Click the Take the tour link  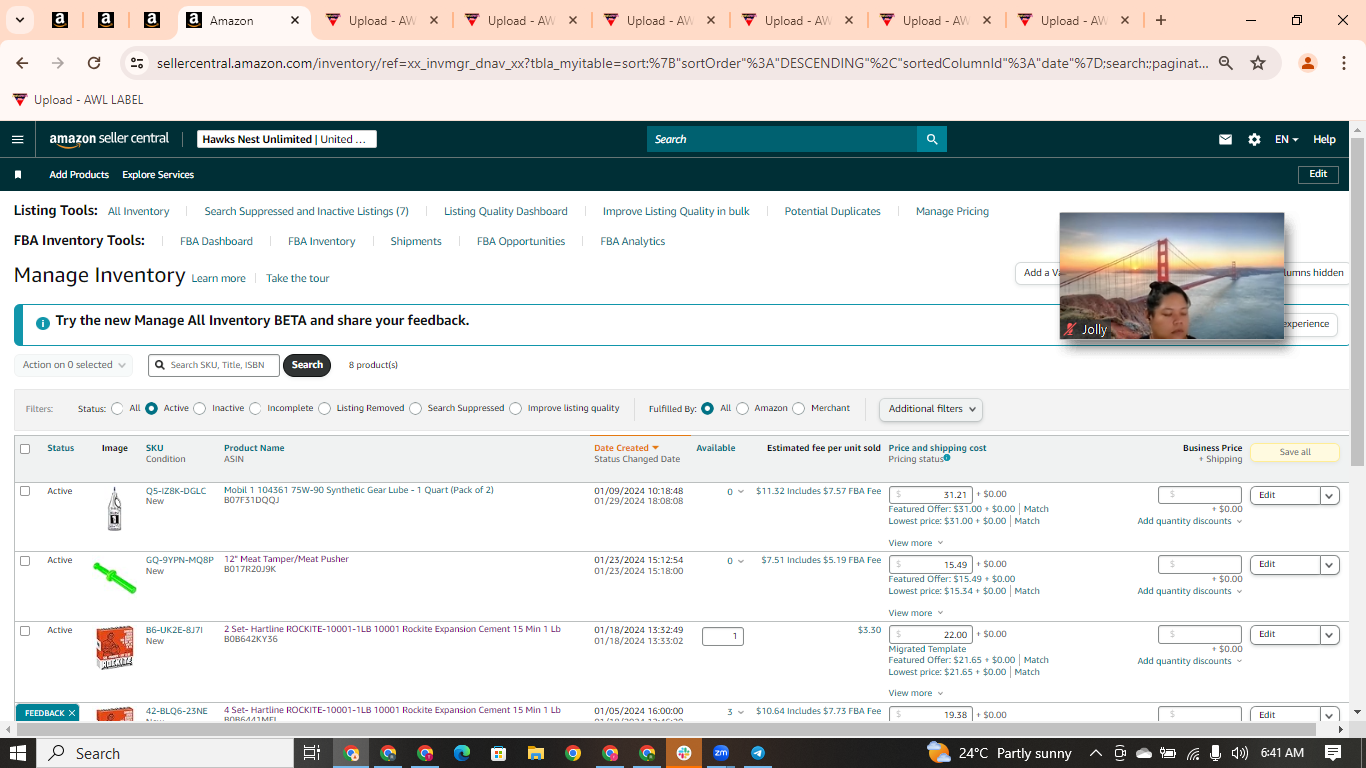point(298,279)
